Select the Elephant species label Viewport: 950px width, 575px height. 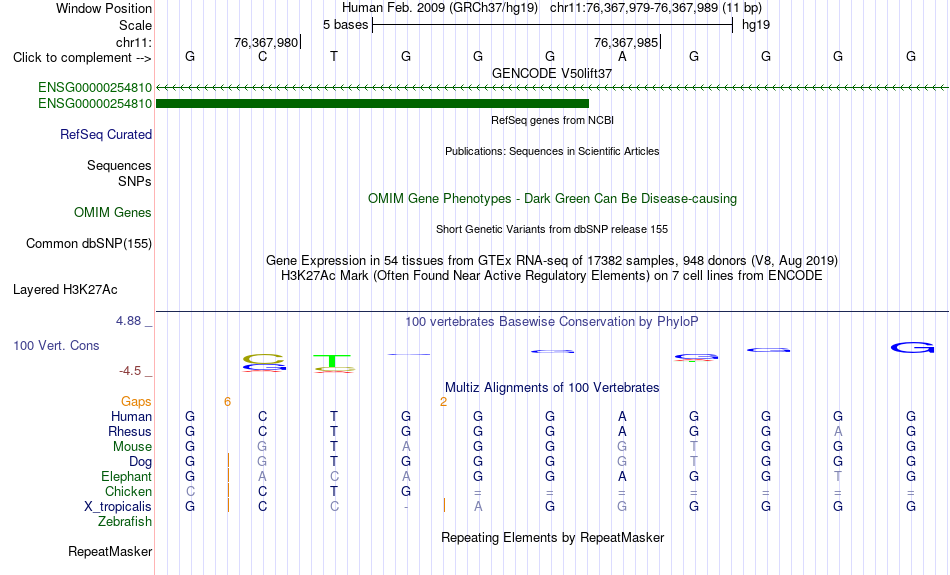click(127, 477)
